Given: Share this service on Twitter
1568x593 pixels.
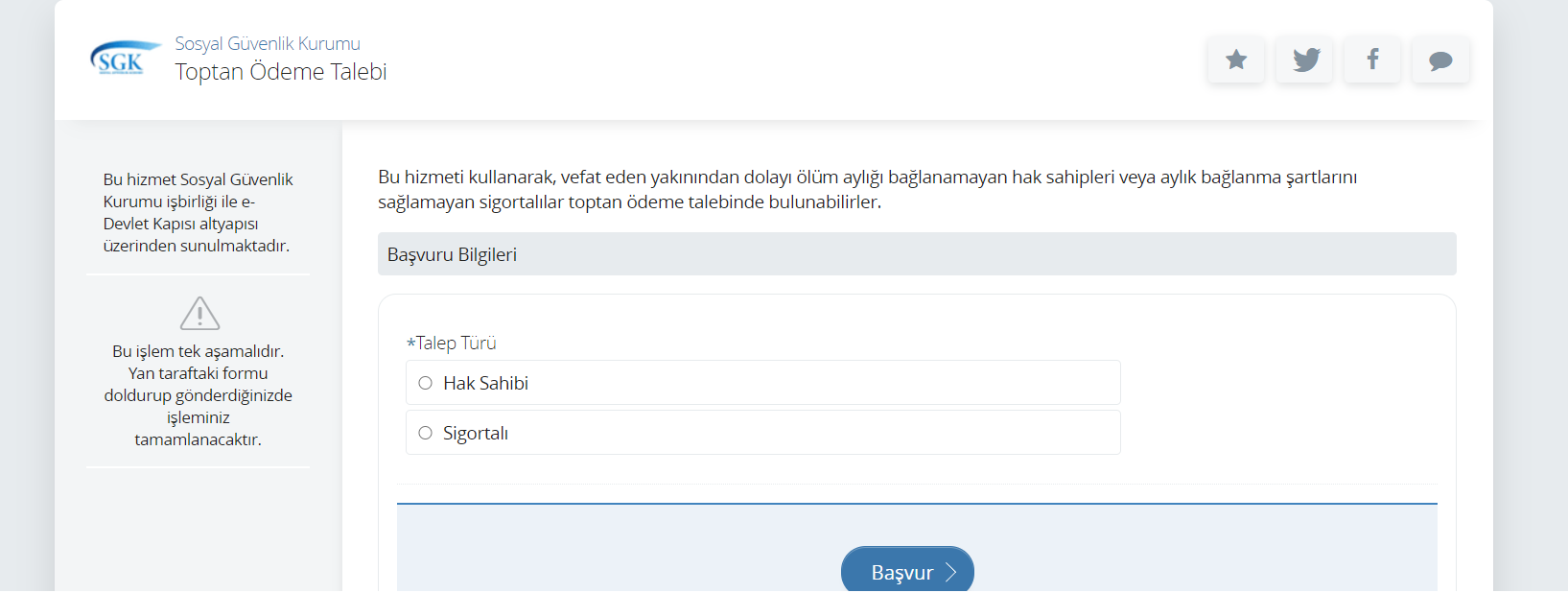Looking at the screenshot, I should point(1305,59).
